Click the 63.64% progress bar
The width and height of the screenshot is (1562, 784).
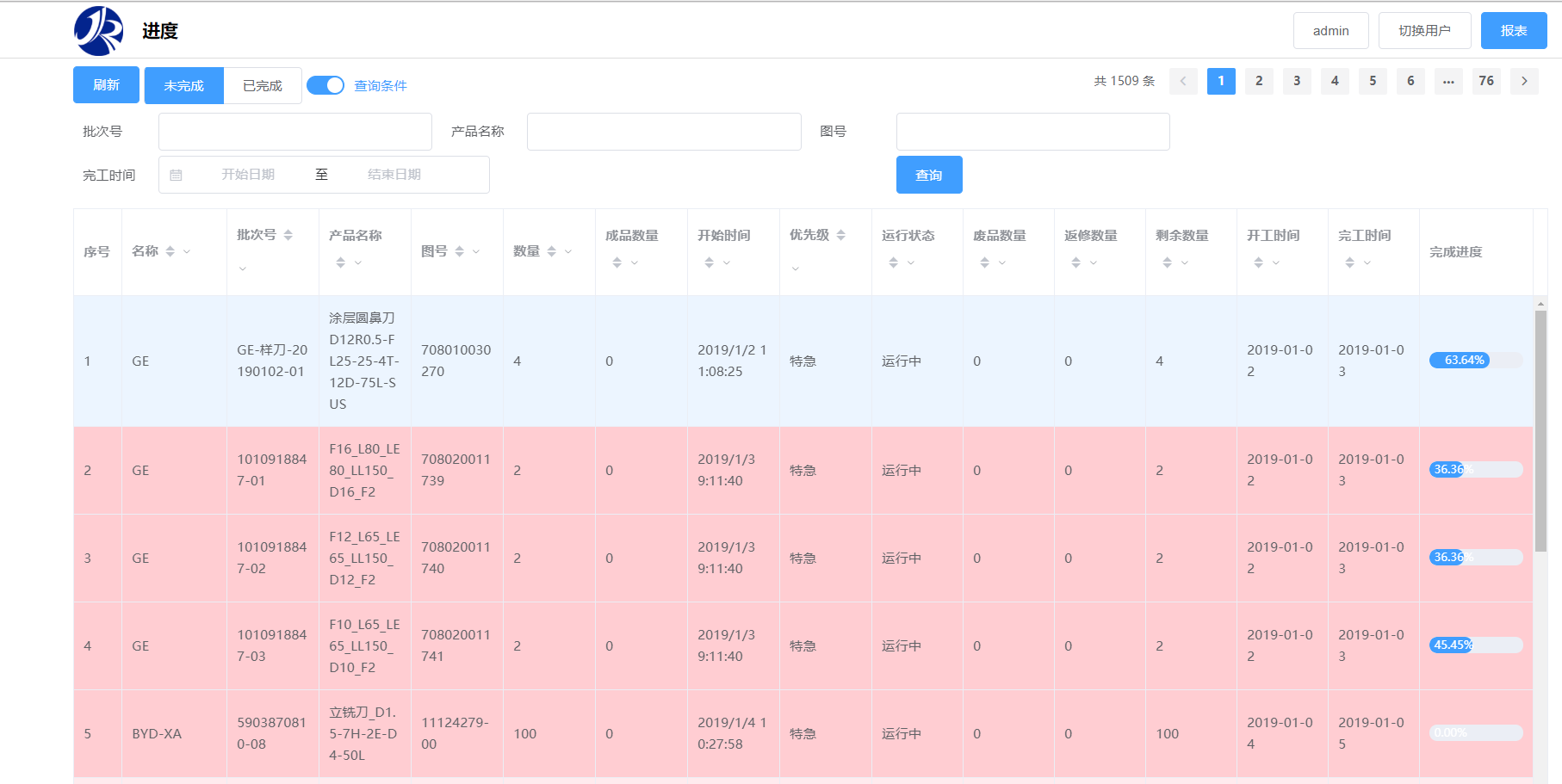[1476, 360]
